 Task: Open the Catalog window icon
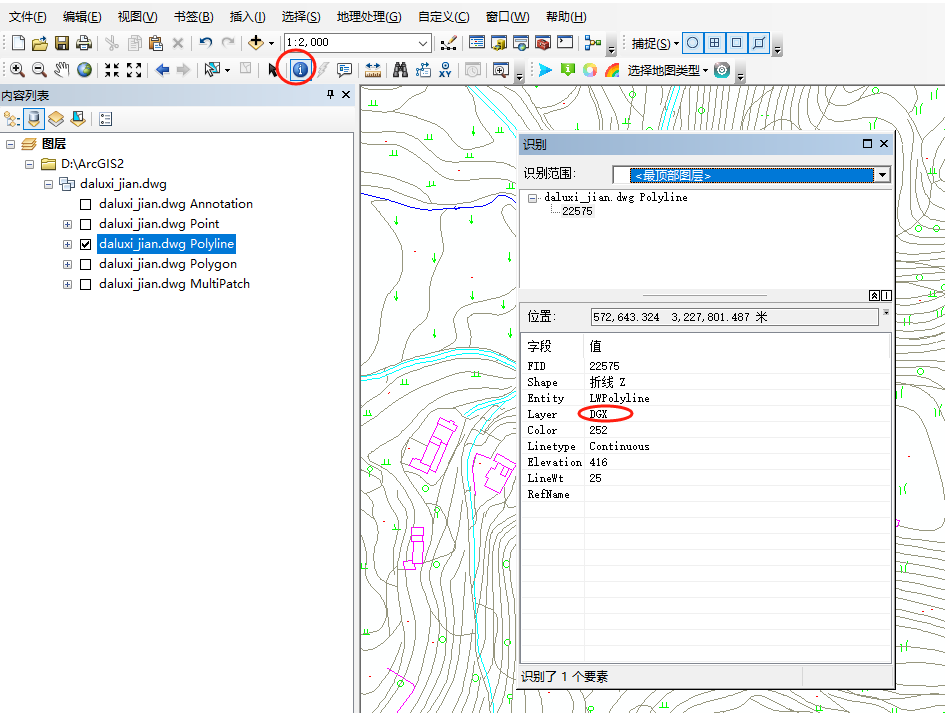coord(499,42)
